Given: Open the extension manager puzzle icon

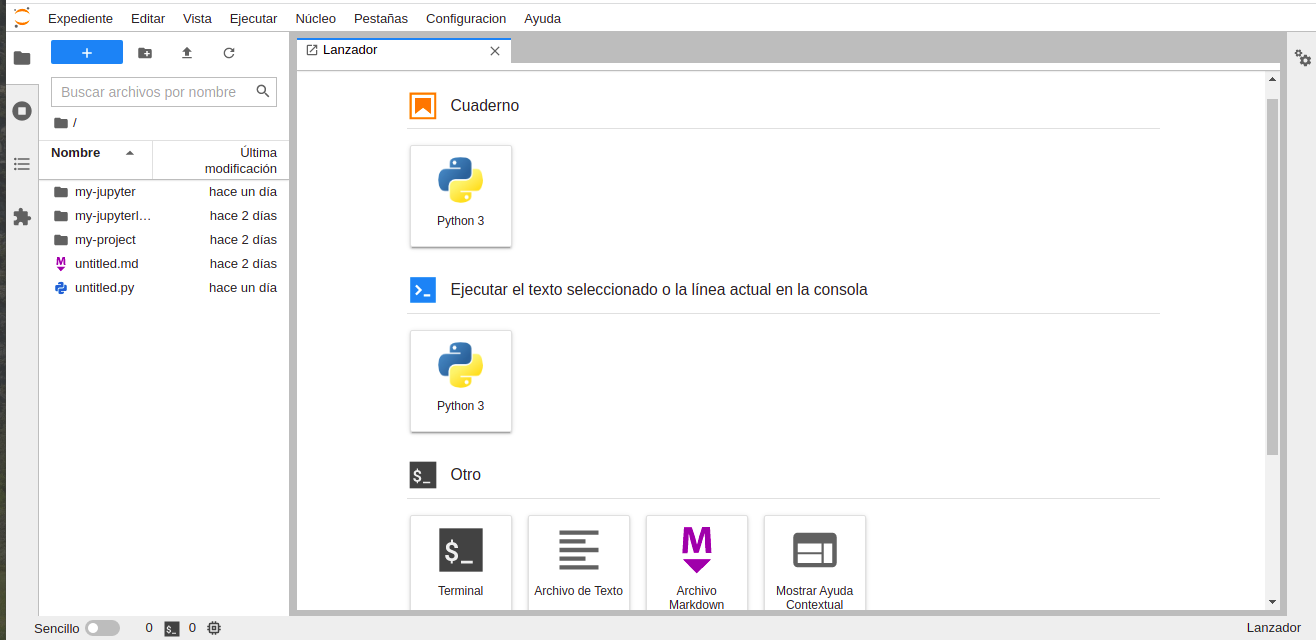Looking at the screenshot, I should tap(22, 217).
